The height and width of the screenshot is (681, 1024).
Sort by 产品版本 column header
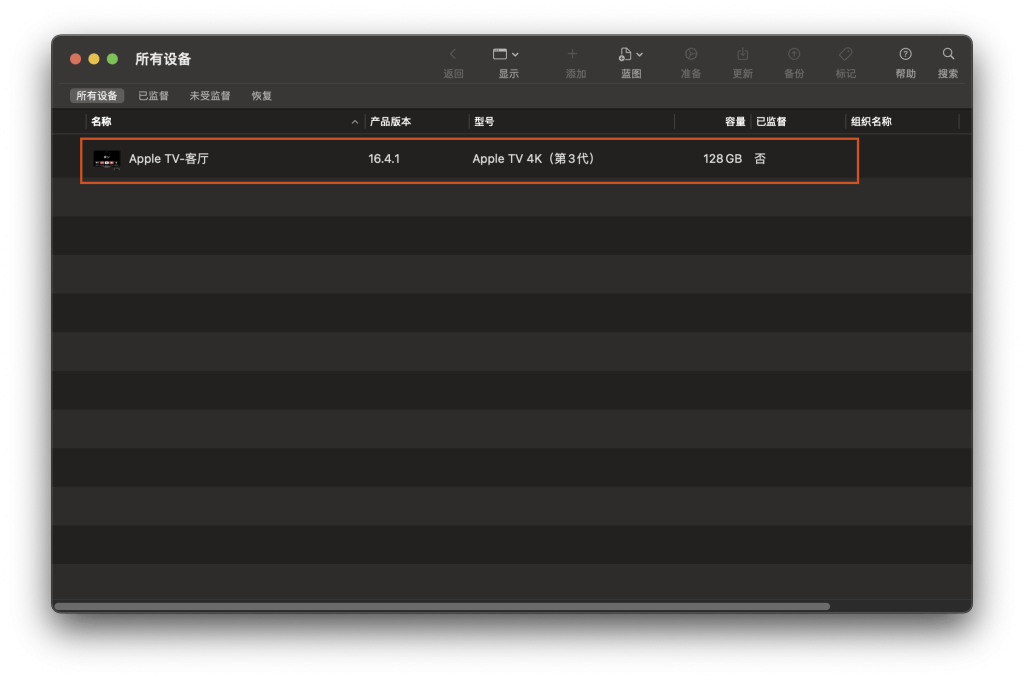pos(391,121)
